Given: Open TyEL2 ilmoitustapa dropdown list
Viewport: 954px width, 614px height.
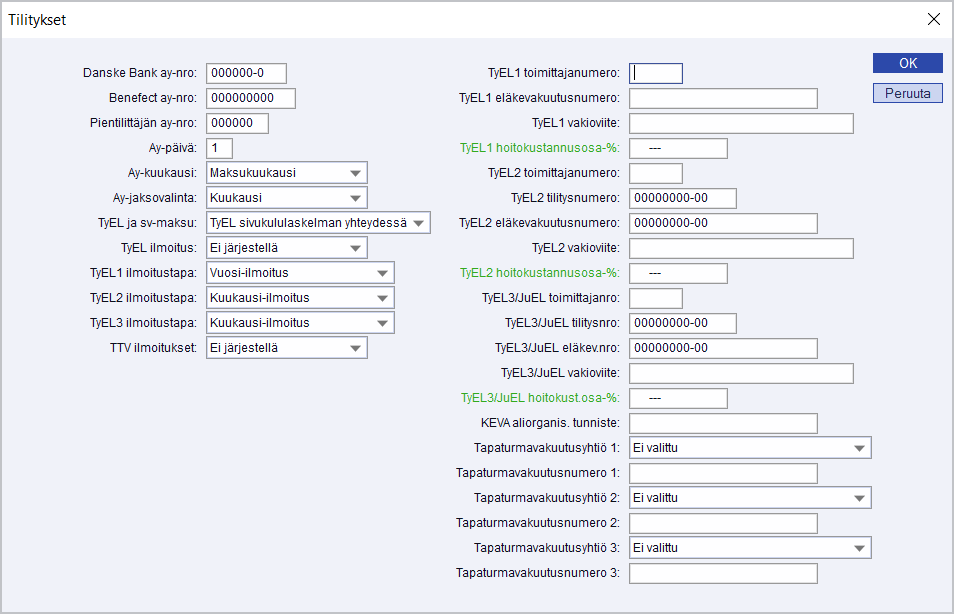Looking at the screenshot, I should 299,298.
